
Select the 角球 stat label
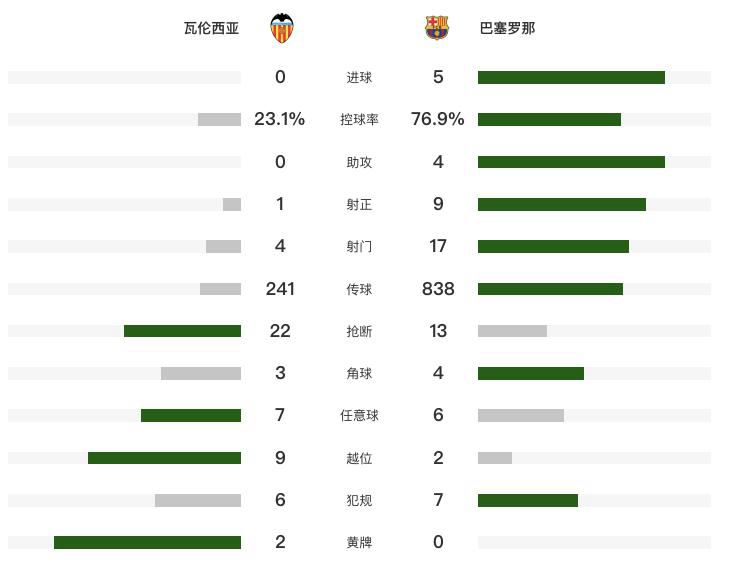click(x=359, y=373)
